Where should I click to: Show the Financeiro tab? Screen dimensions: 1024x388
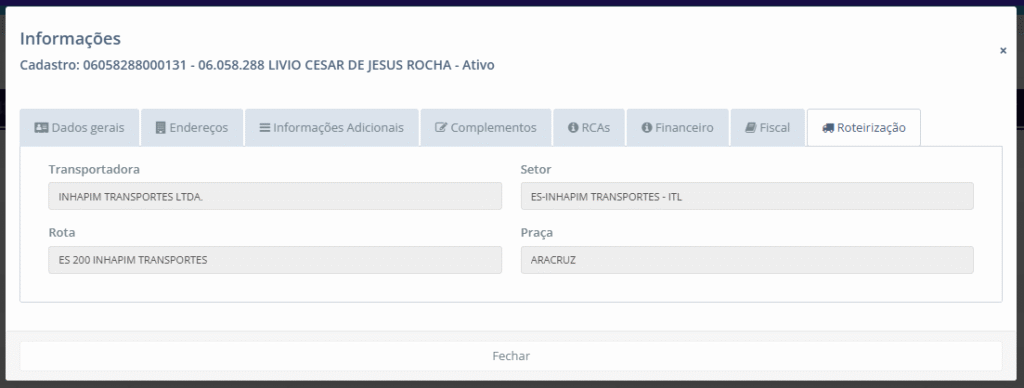pos(677,128)
